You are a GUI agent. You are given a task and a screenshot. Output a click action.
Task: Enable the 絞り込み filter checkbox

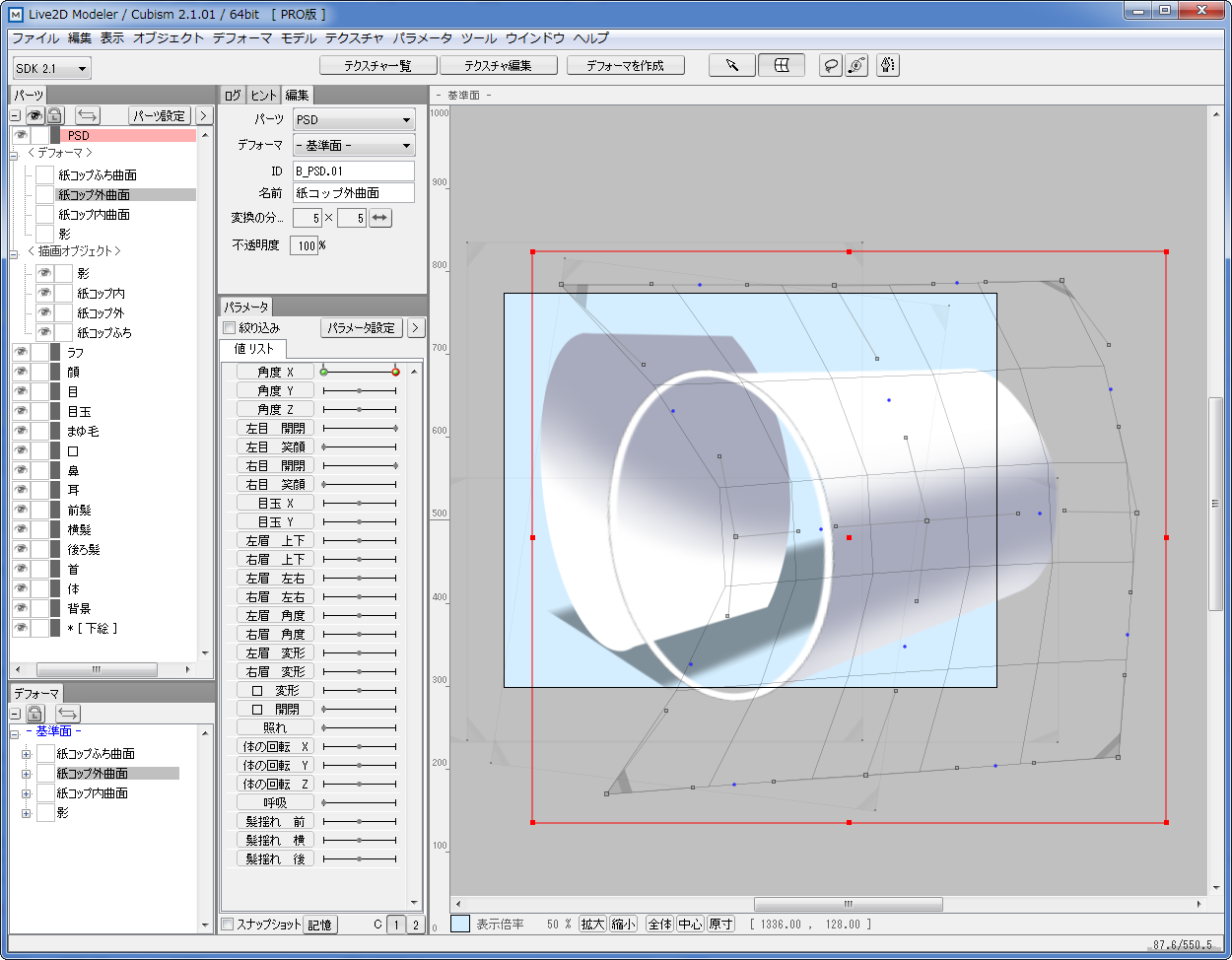(x=229, y=327)
